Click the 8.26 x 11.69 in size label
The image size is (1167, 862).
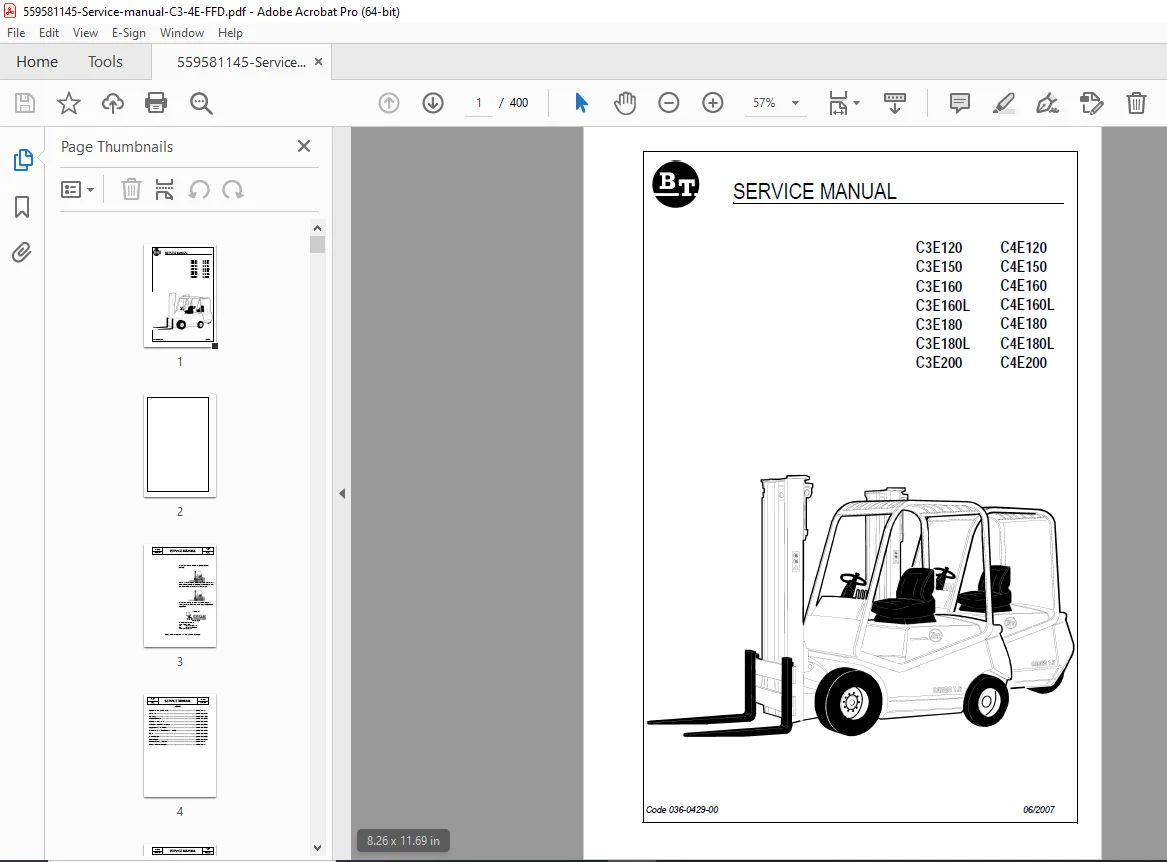(x=403, y=841)
